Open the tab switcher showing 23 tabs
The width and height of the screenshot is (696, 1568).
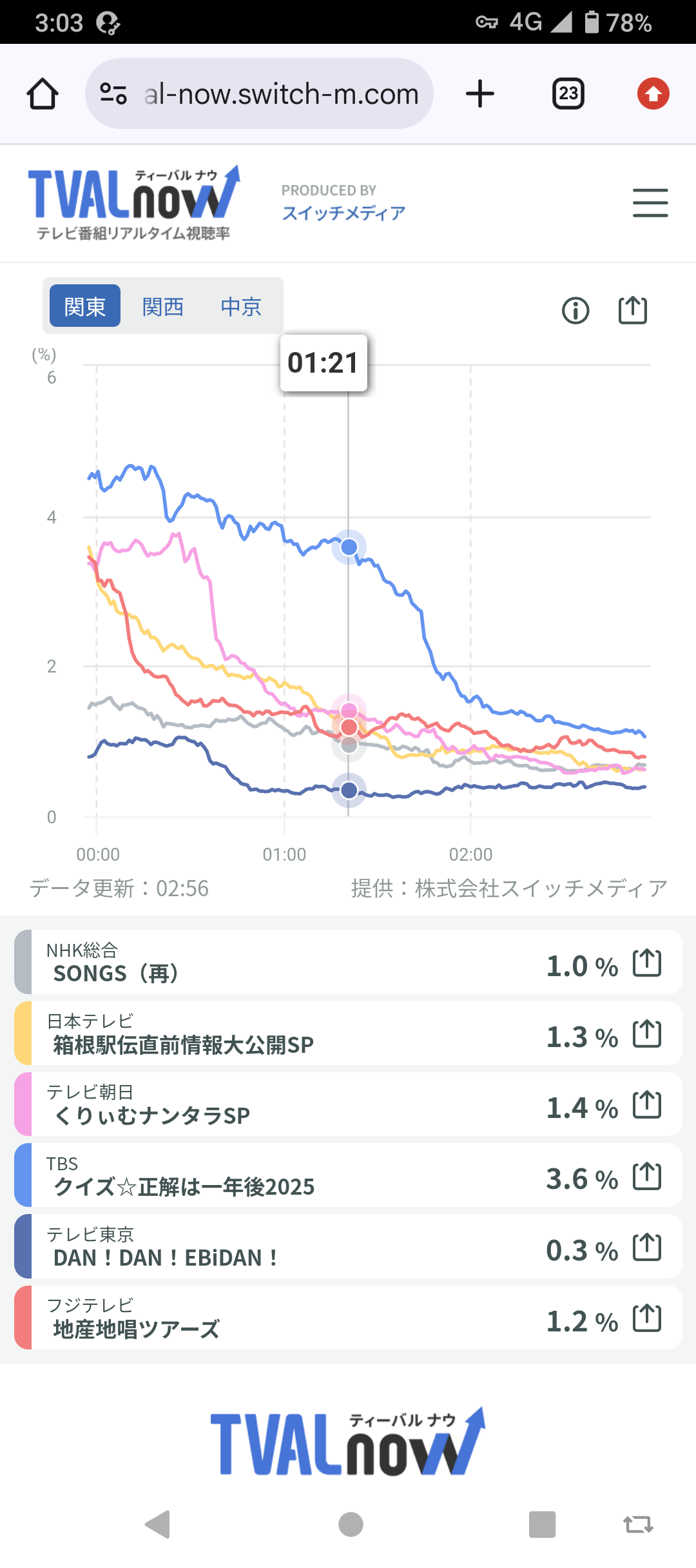[x=568, y=94]
